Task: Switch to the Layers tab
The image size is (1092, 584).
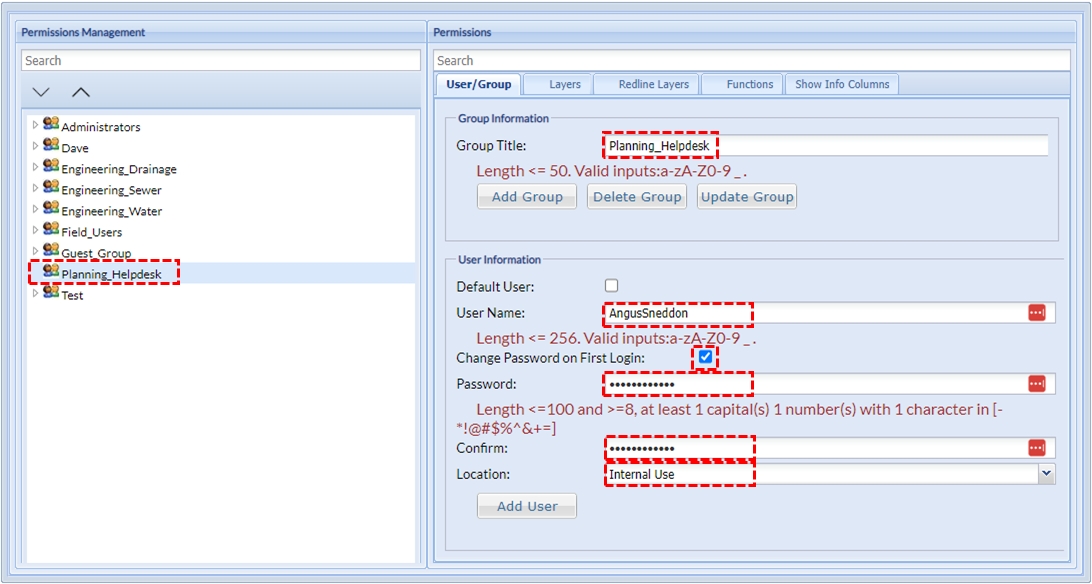Action: [x=564, y=84]
